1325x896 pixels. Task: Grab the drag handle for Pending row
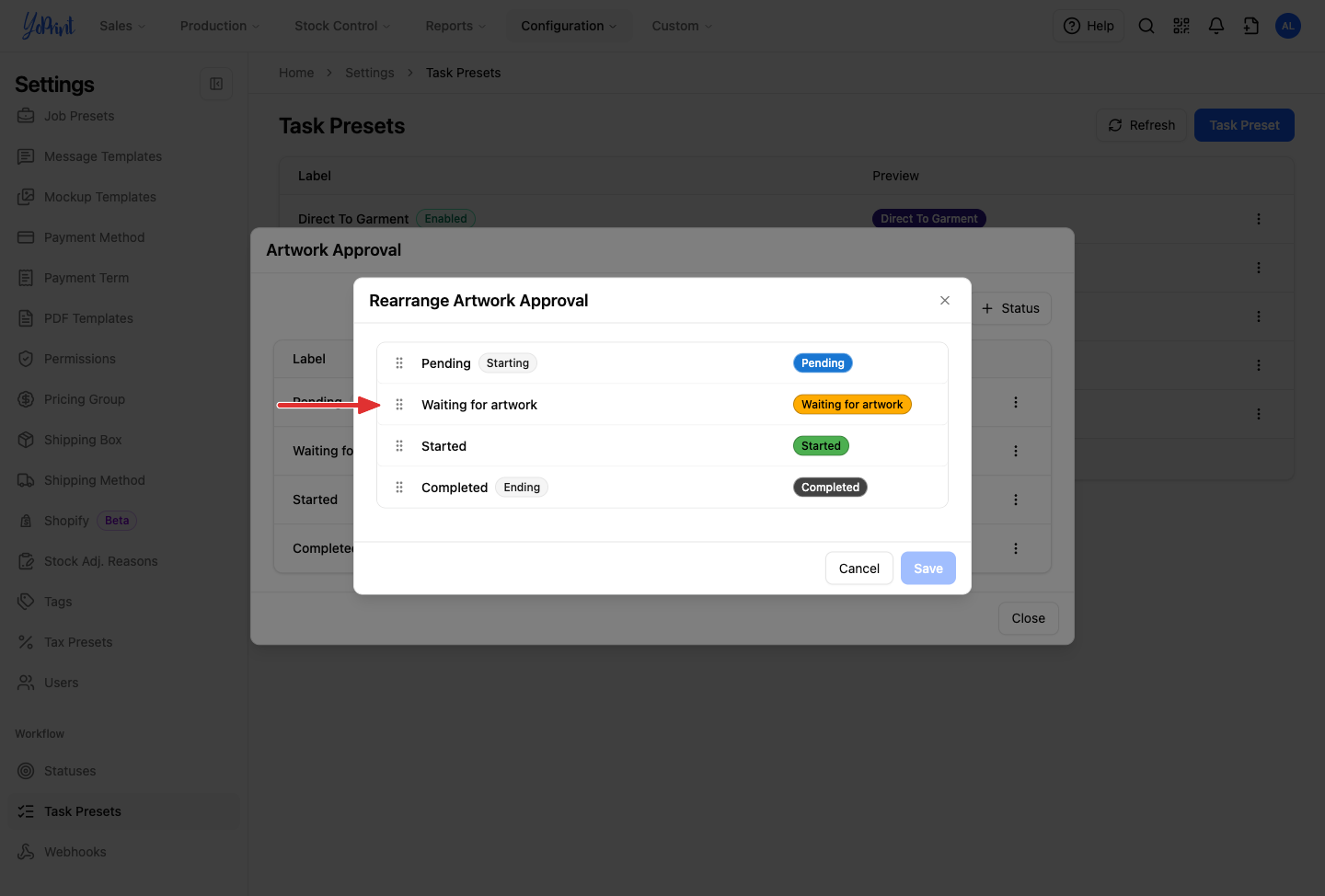pos(399,363)
